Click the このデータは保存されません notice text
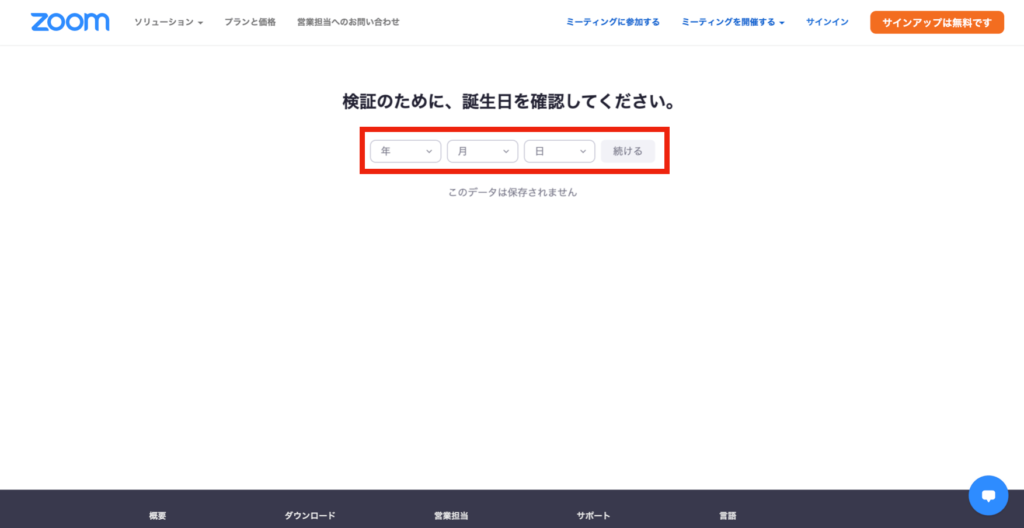The width and height of the screenshot is (1024, 528). tap(512, 192)
